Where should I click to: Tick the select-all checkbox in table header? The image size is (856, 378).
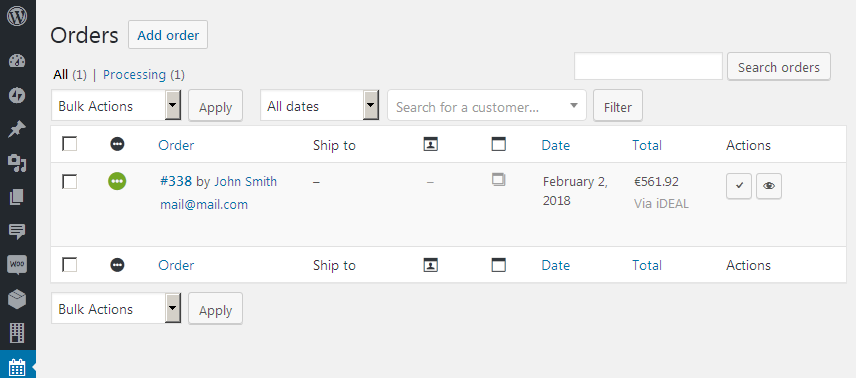pos(69,144)
